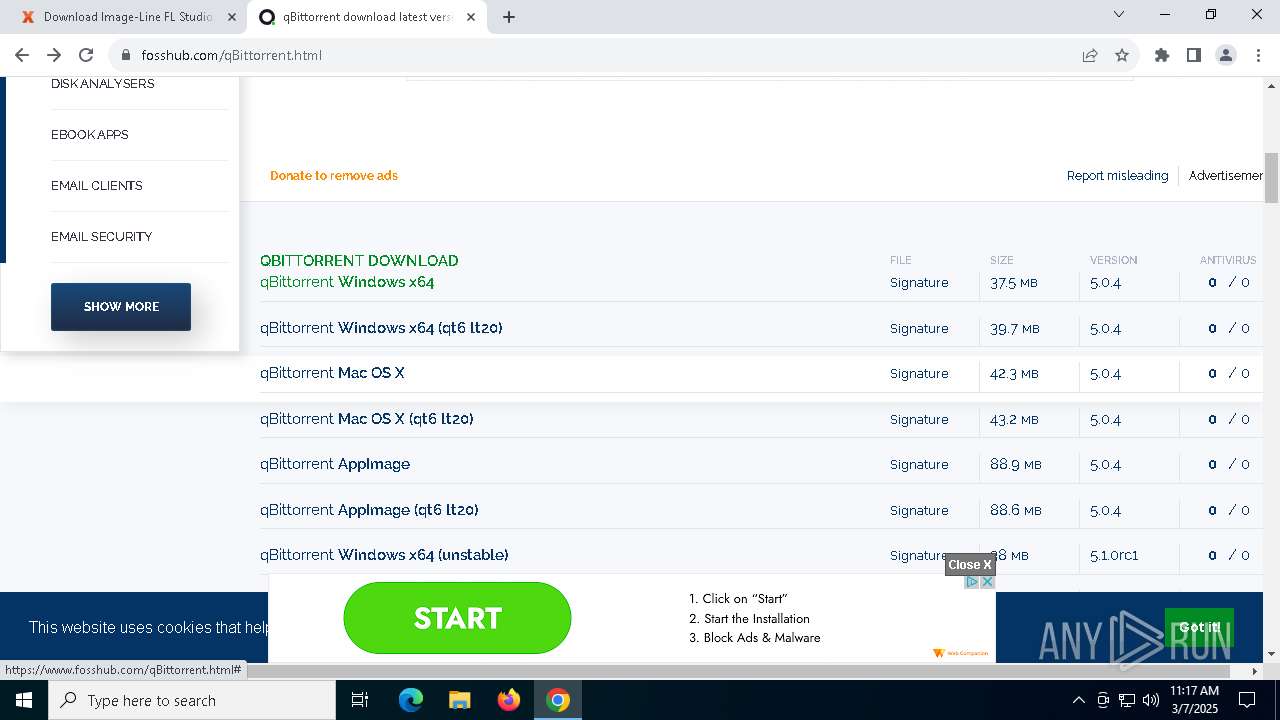The width and height of the screenshot is (1280, 720).
Task: Download qBittorrent AppImage
Action: tap(335, 464)
